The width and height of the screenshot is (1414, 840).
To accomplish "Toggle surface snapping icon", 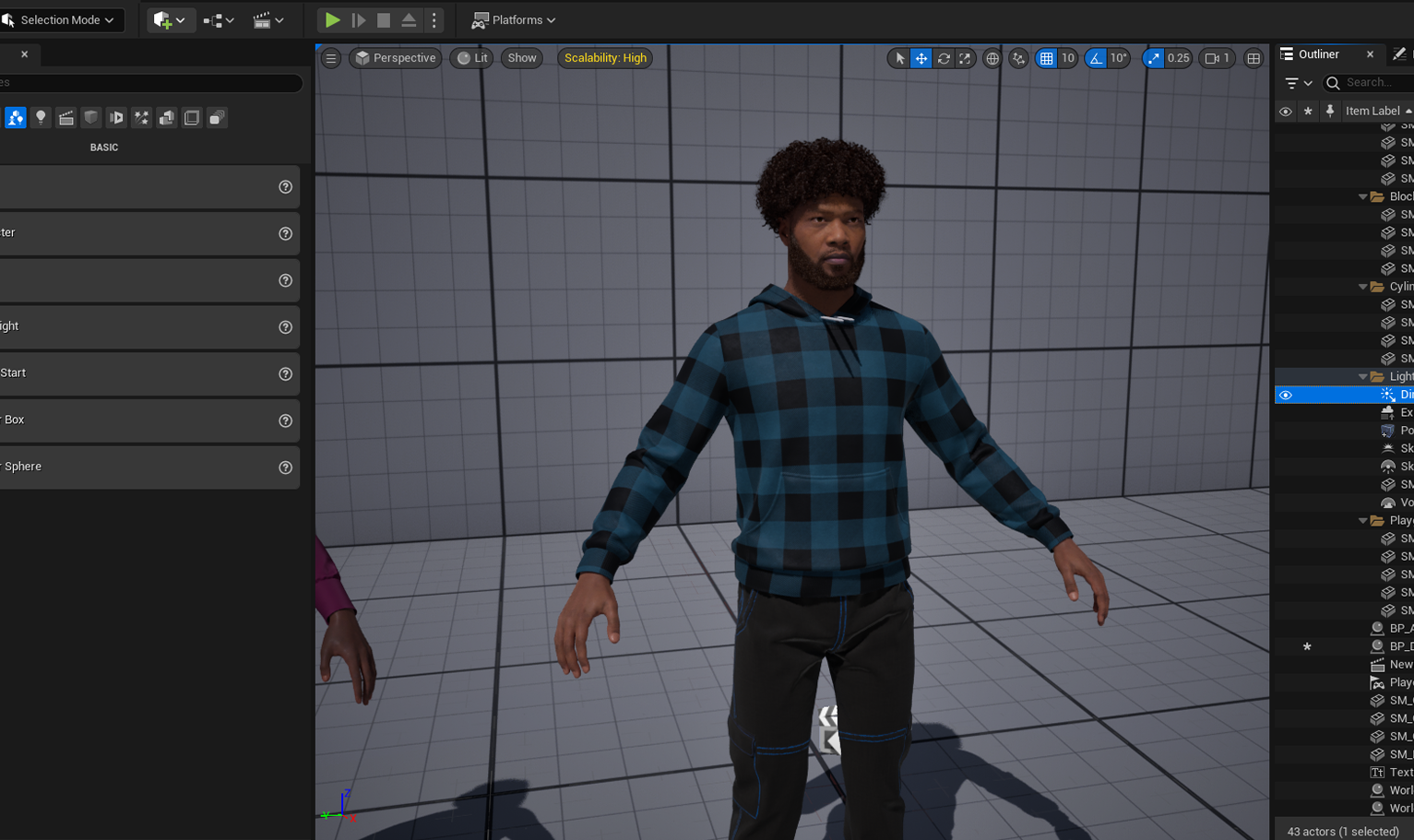I will (1018, 58).
